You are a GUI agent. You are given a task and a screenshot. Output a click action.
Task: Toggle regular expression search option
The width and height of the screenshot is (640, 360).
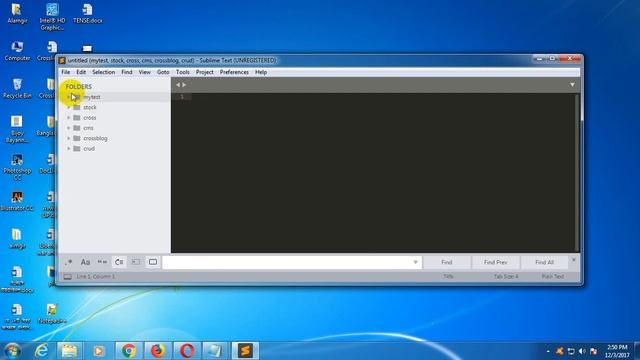(68, 262)
